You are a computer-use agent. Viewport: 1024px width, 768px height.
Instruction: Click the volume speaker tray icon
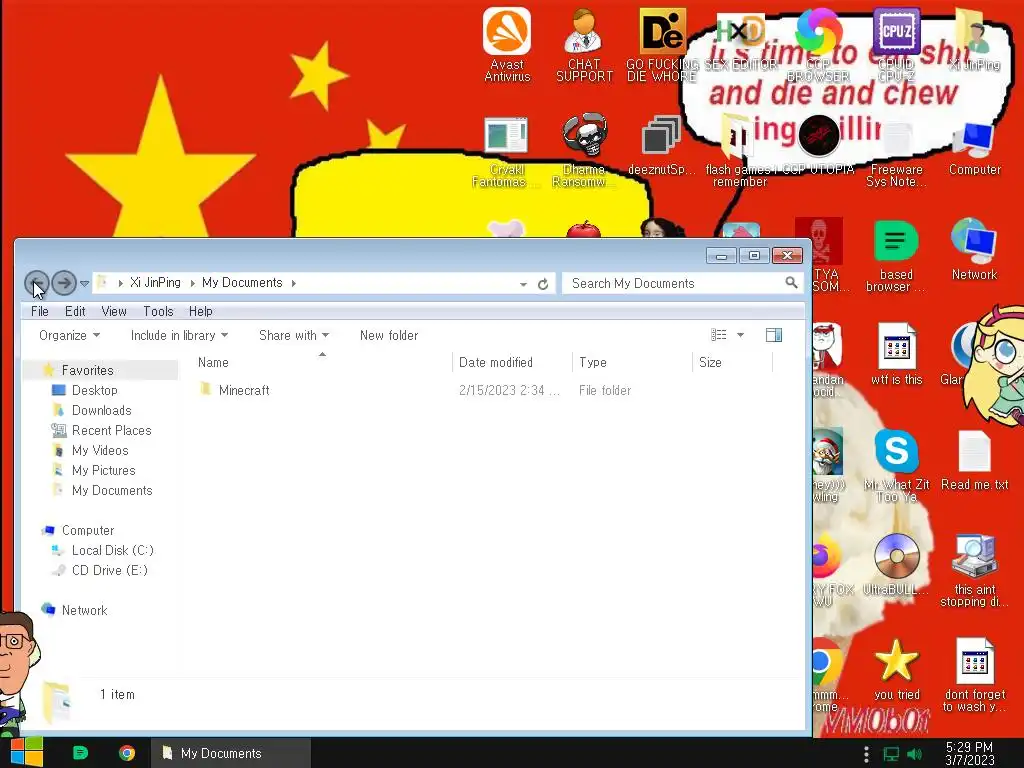point(914,754)
